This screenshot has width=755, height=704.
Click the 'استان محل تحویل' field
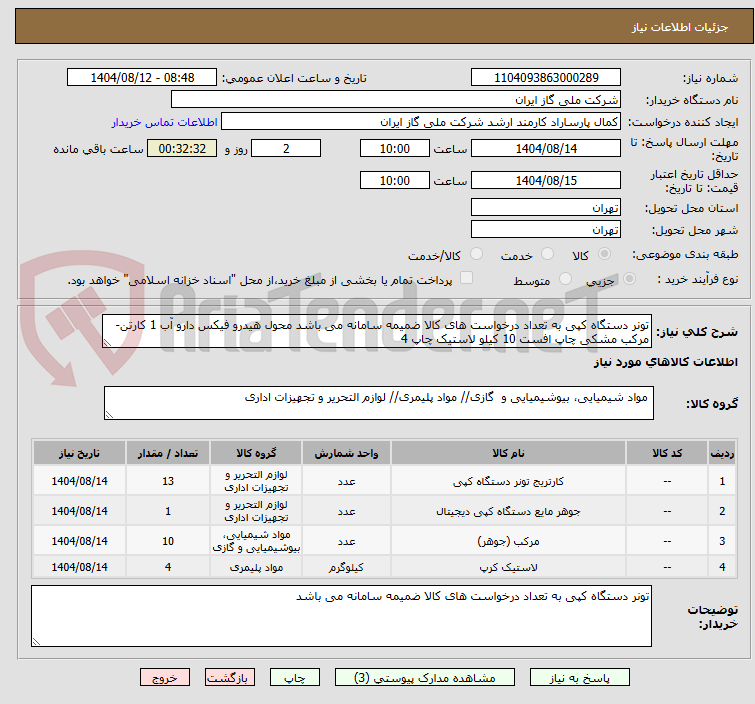pyautogui.click(x=545, y=208)
